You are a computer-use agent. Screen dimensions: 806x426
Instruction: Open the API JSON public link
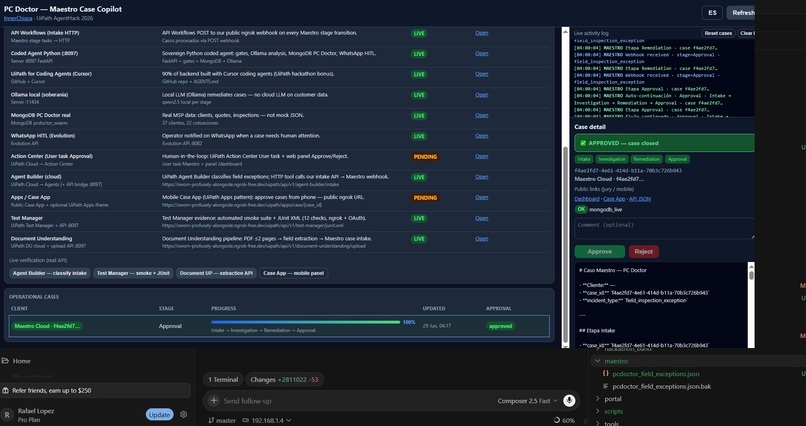tap(639, 199)
